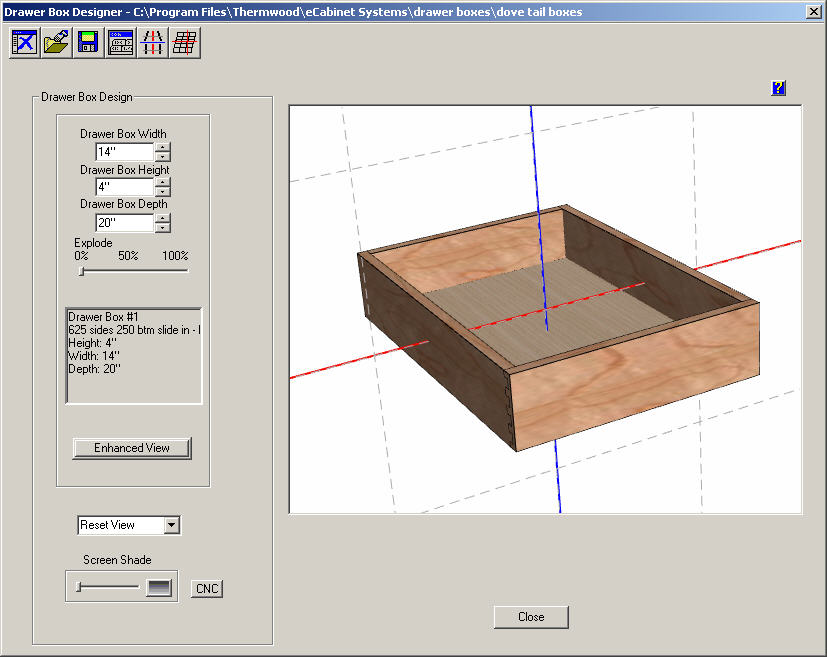Click the 'Screen Shade' label
This screenshot has width=827, height=657.
[x=117, y=560]
